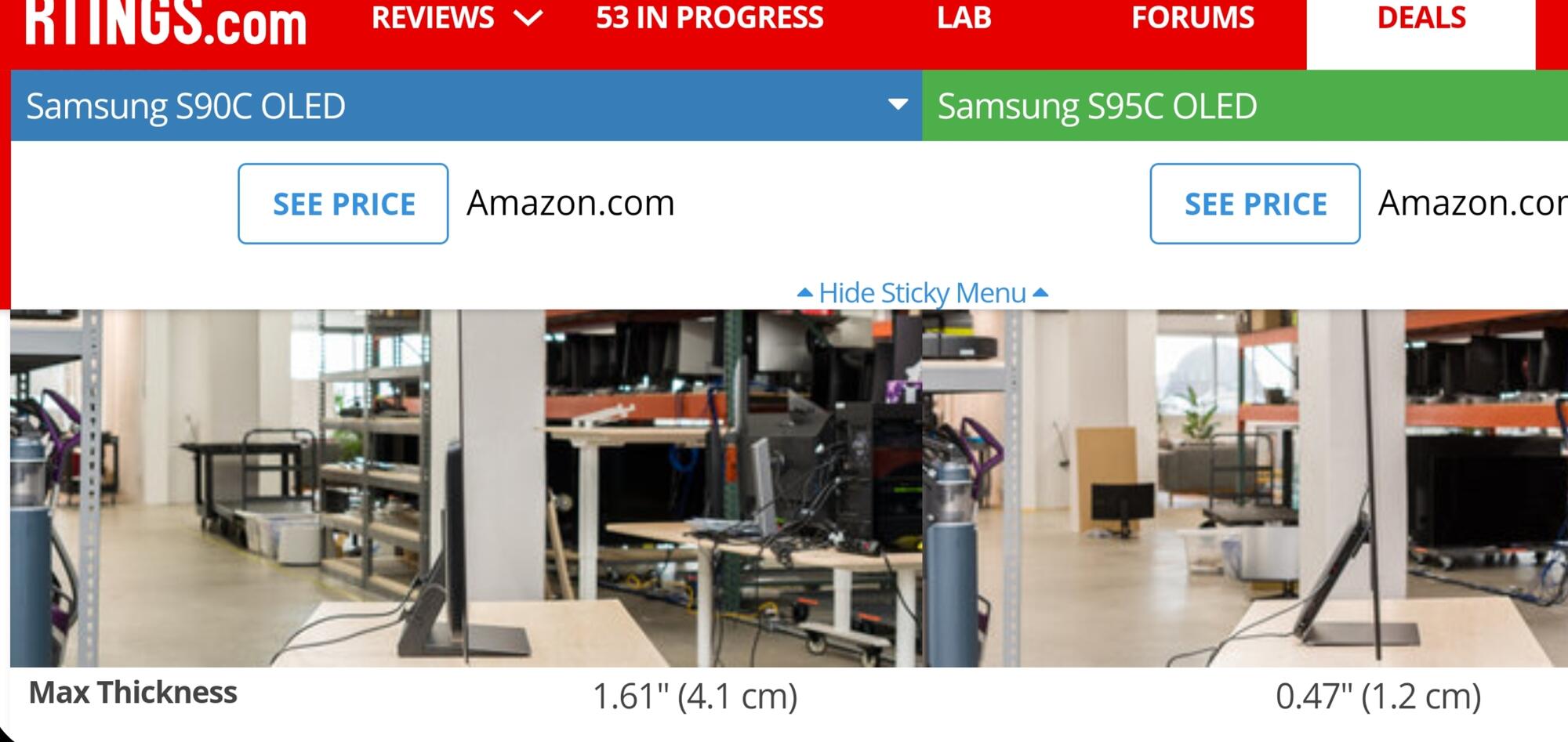
Task: Select the Samsung S90C OLED product selector
Action: click(466, 106)
